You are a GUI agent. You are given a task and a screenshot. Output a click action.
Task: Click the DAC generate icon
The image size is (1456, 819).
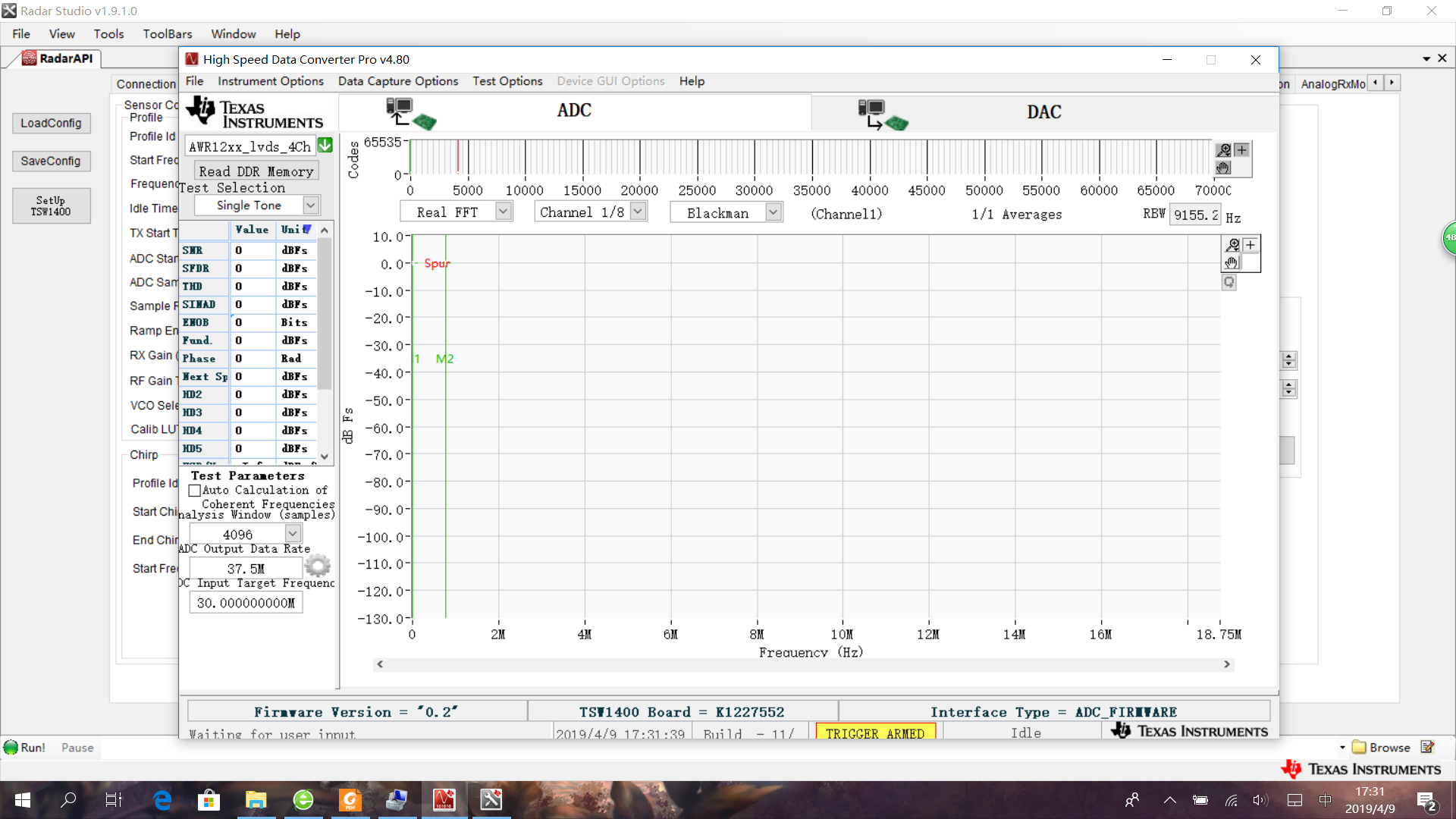[883, 114]
